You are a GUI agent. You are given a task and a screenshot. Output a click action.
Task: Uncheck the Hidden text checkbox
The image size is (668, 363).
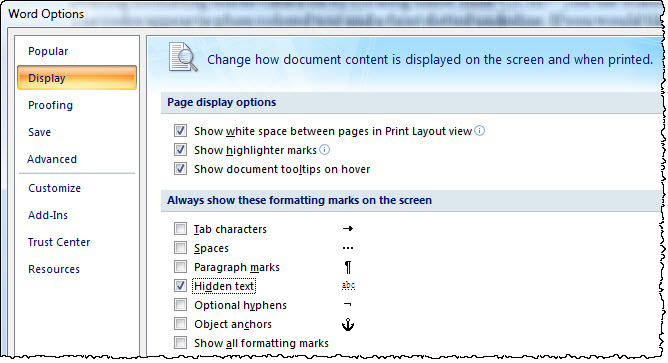click(x=180, y=286)
